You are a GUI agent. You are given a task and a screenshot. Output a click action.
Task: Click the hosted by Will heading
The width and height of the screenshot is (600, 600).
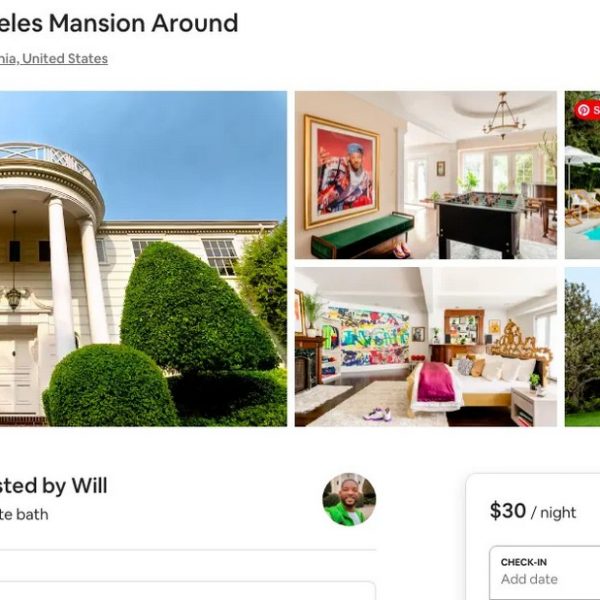[x=54, y=486]
